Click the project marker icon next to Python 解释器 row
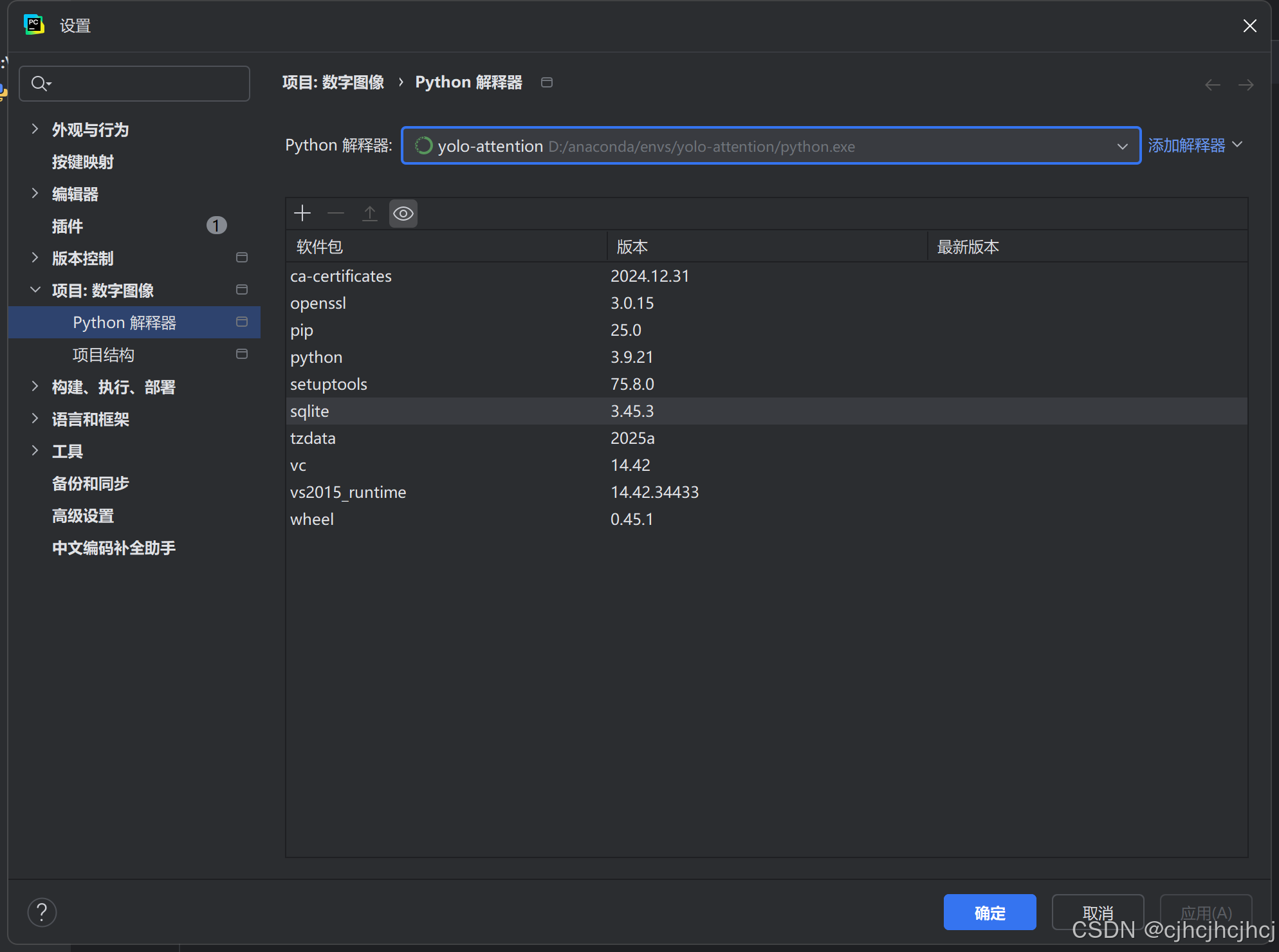This screenshot has height=952, width=1279. pyautogui.click(x=242, y=322)
